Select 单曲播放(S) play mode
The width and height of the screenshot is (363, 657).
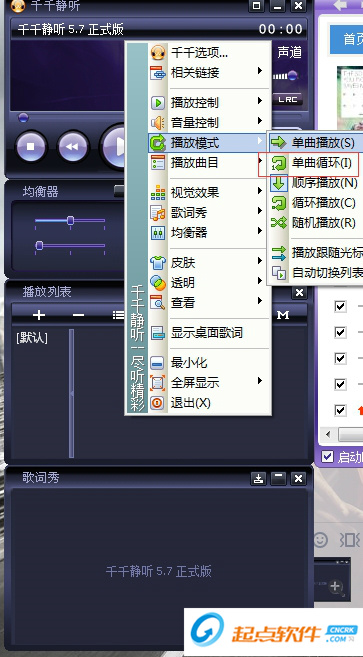[316, 143]
